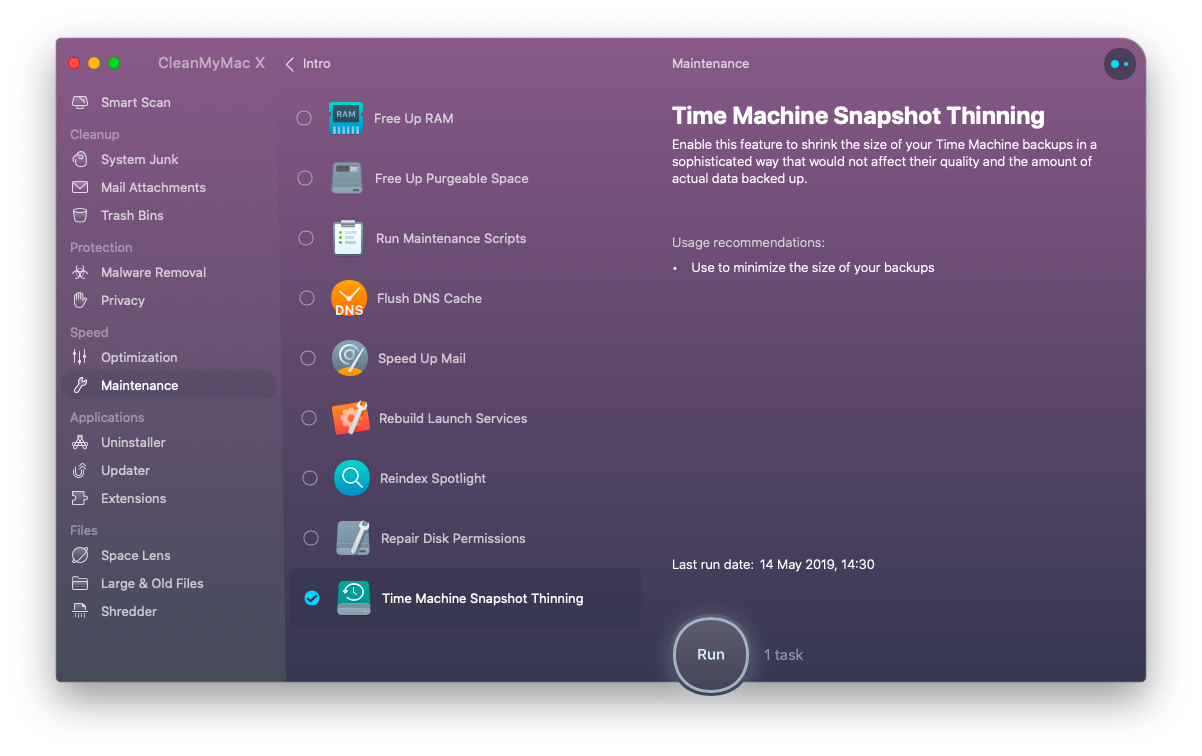The height and width of the screenshot is (756, 1202).
Task: Check the Reindex Spotlight checkbox
Action: 310,478
